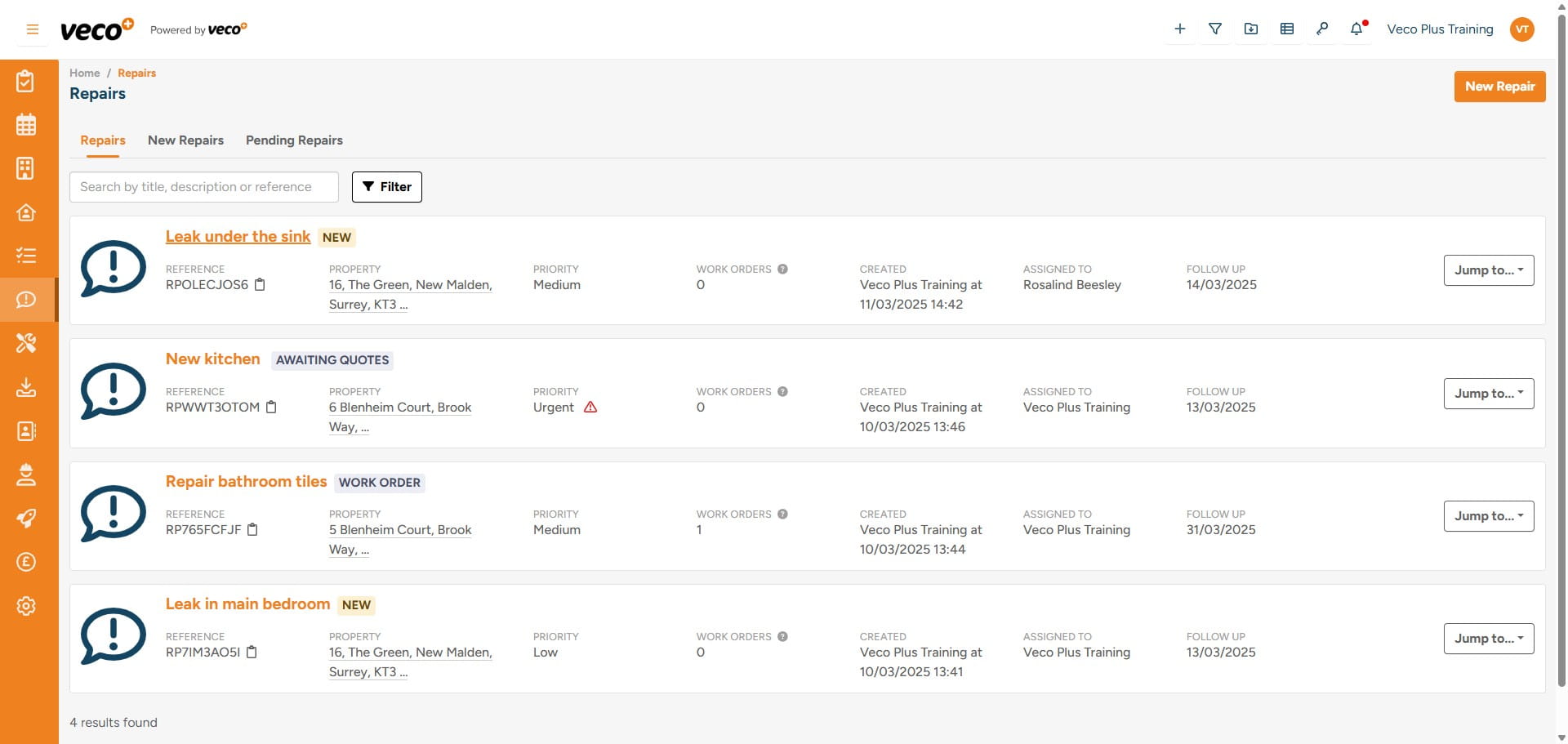This screenshot has height=744, width=1568.
Task: Open the Filter panel
Action: point(386,186)
